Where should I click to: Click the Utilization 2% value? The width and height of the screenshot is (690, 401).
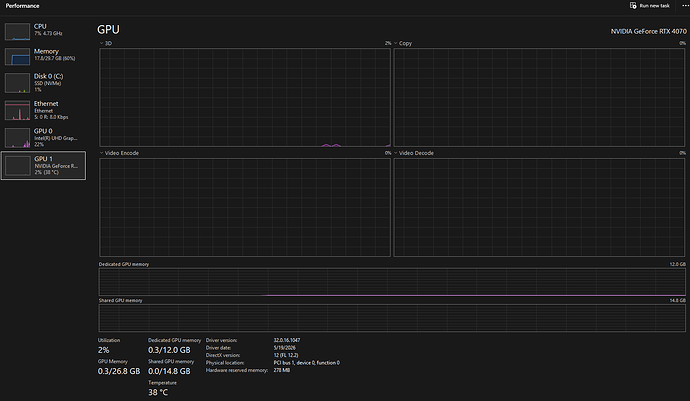[x=103, y=350]
